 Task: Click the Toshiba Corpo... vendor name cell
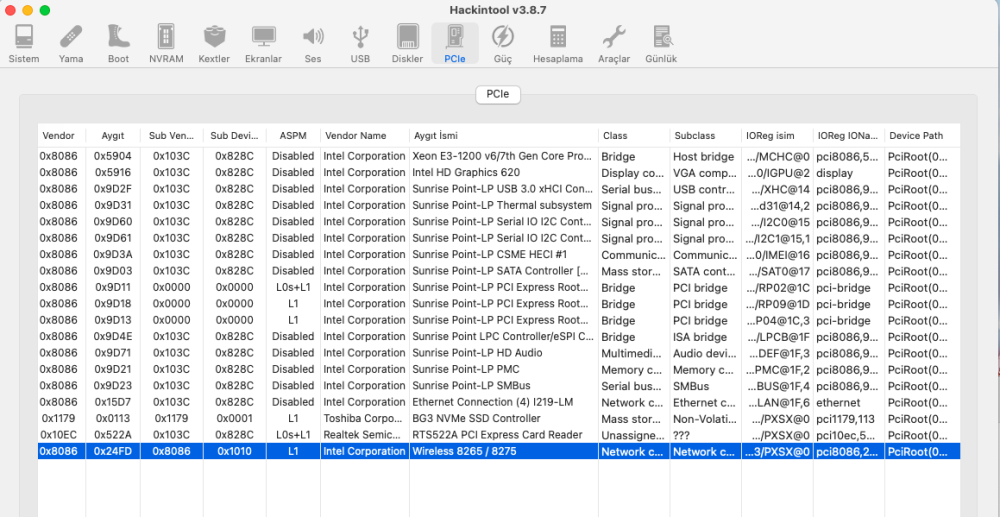pos(364,418)
